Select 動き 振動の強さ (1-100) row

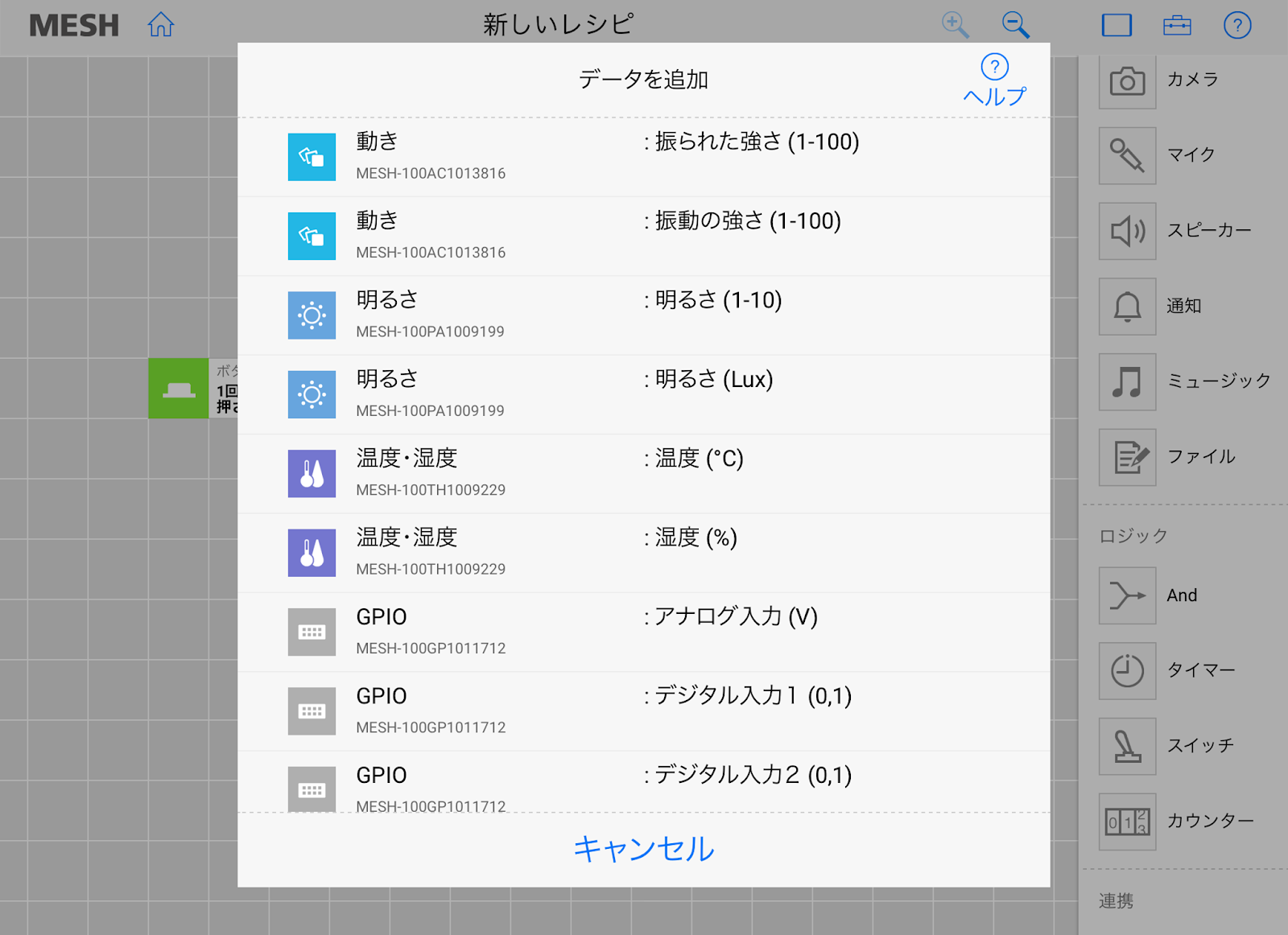point(644,237)
